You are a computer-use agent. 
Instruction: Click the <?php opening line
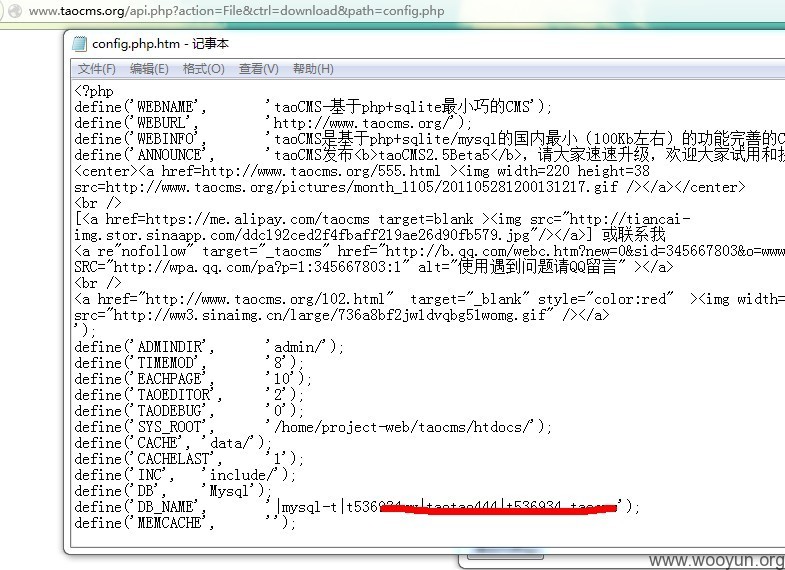(94, 91)
